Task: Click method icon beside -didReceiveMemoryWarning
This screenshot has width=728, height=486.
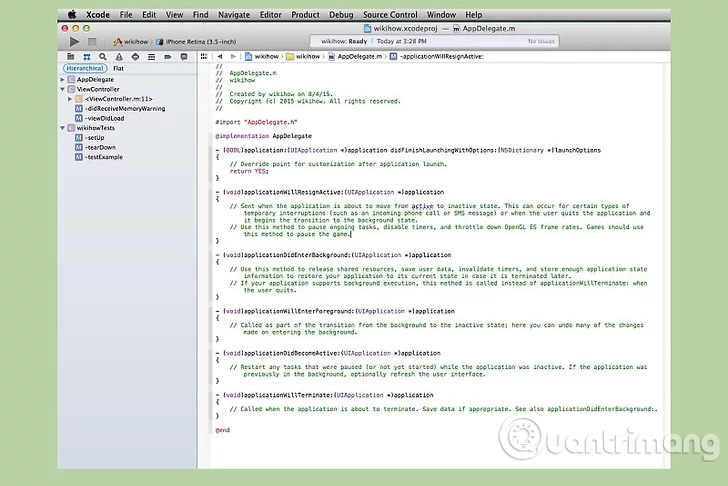Action: click(79, 108)
